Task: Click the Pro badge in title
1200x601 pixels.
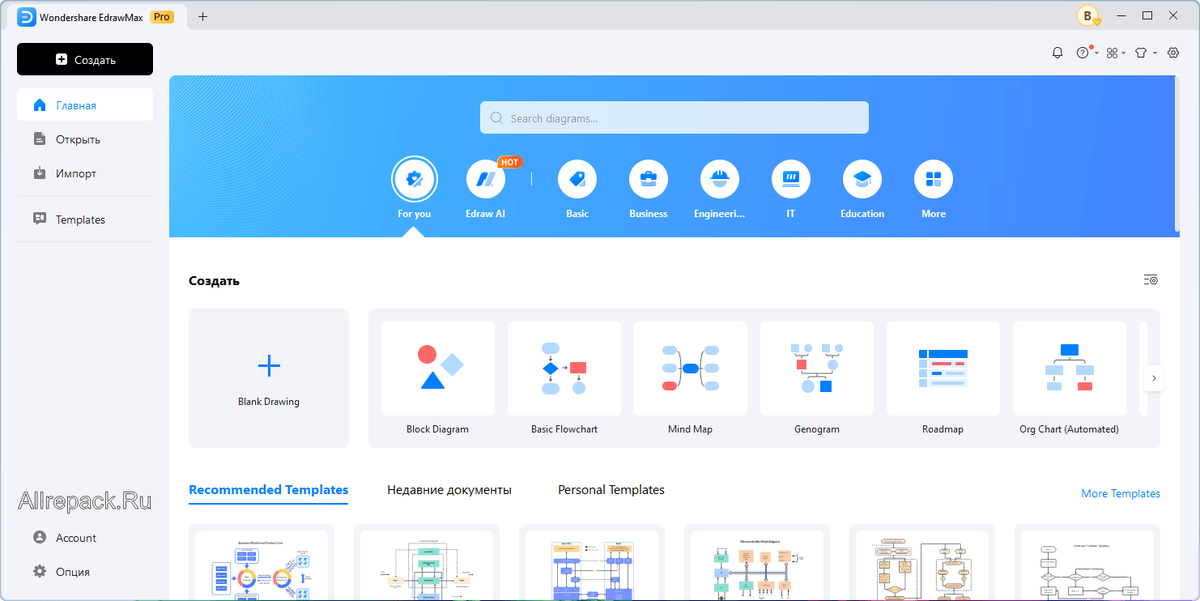Action: click(x=161, y=17)
